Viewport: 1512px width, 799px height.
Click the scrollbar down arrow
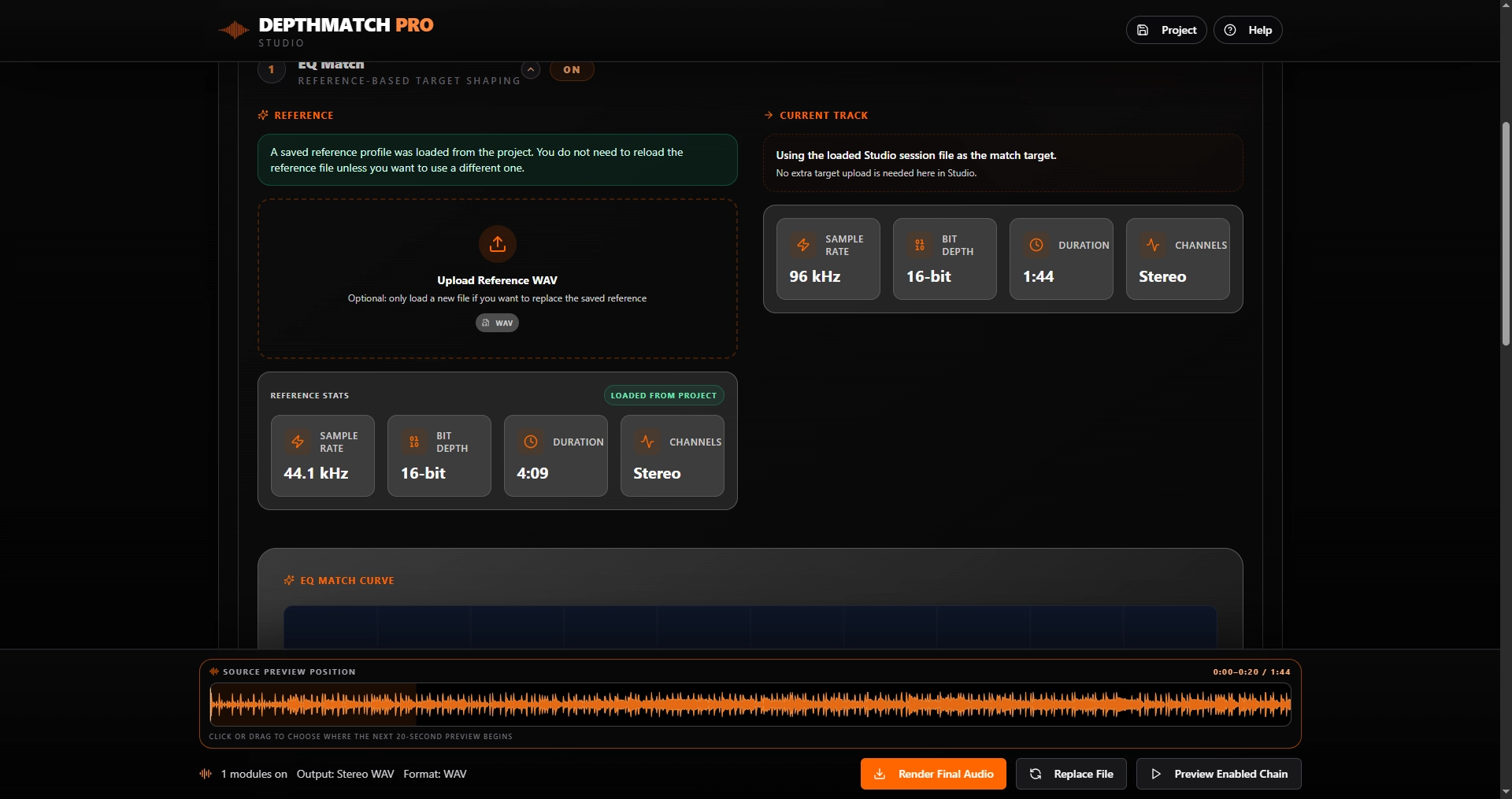[x=1506, y=792]
